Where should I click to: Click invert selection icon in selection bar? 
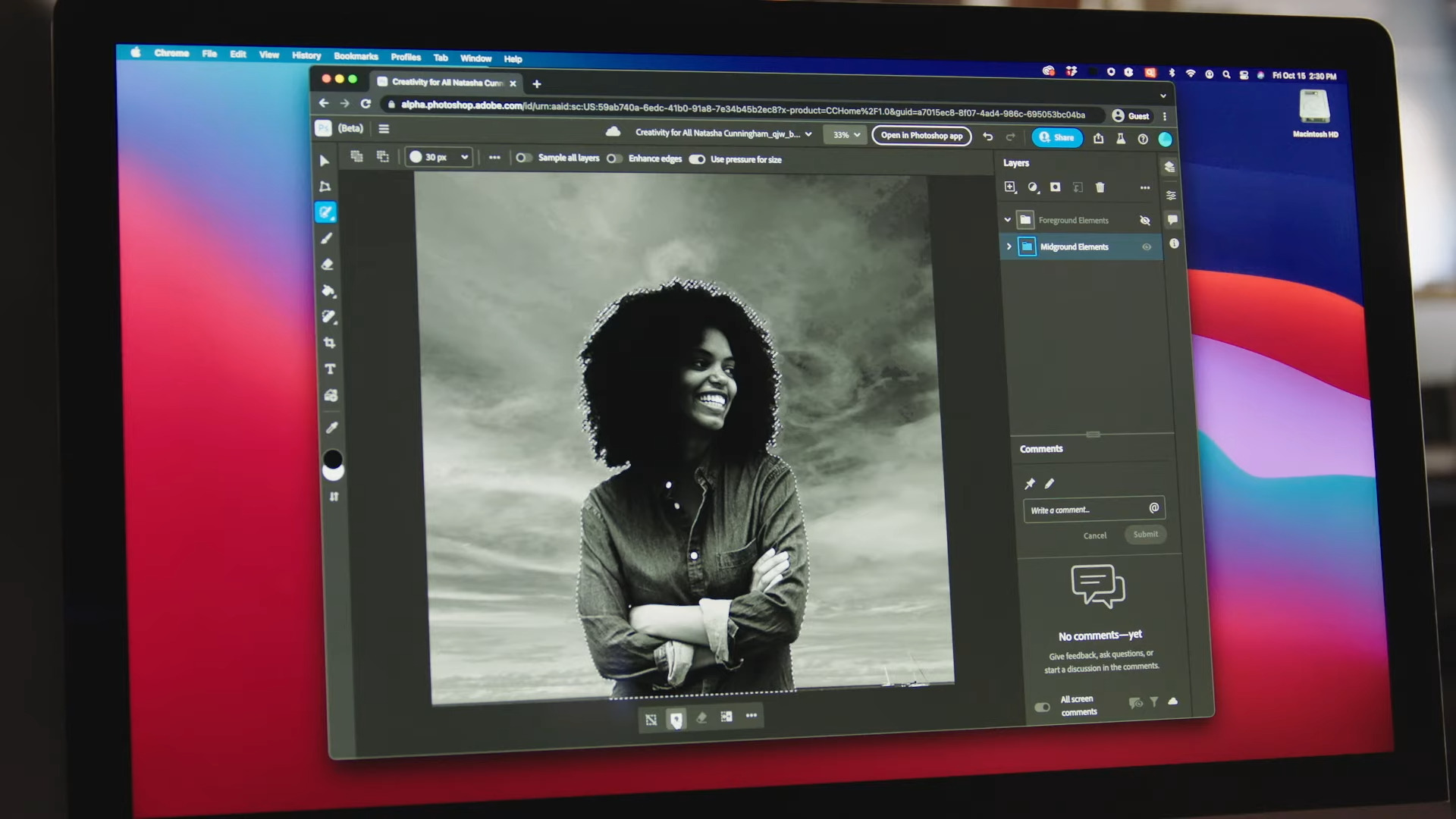(x=726, y=717)
